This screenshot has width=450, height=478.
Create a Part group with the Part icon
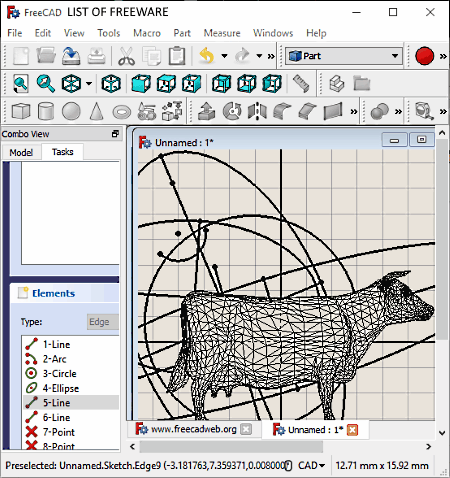pyautogui.click(x=336, y=83)
